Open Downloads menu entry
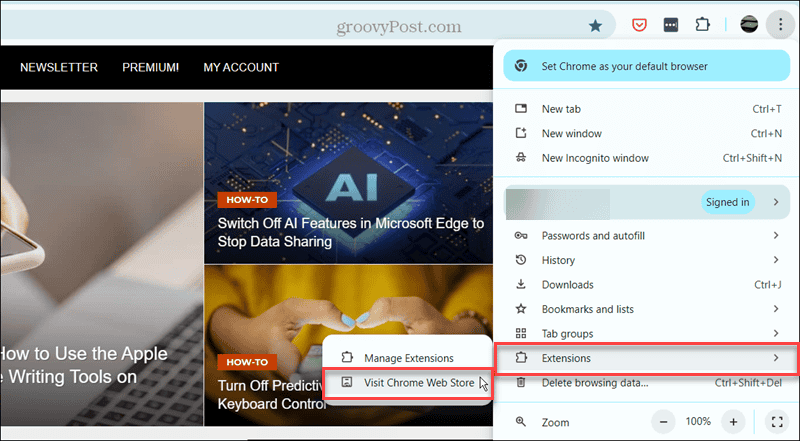800x441 pixels. pos(647,284)
